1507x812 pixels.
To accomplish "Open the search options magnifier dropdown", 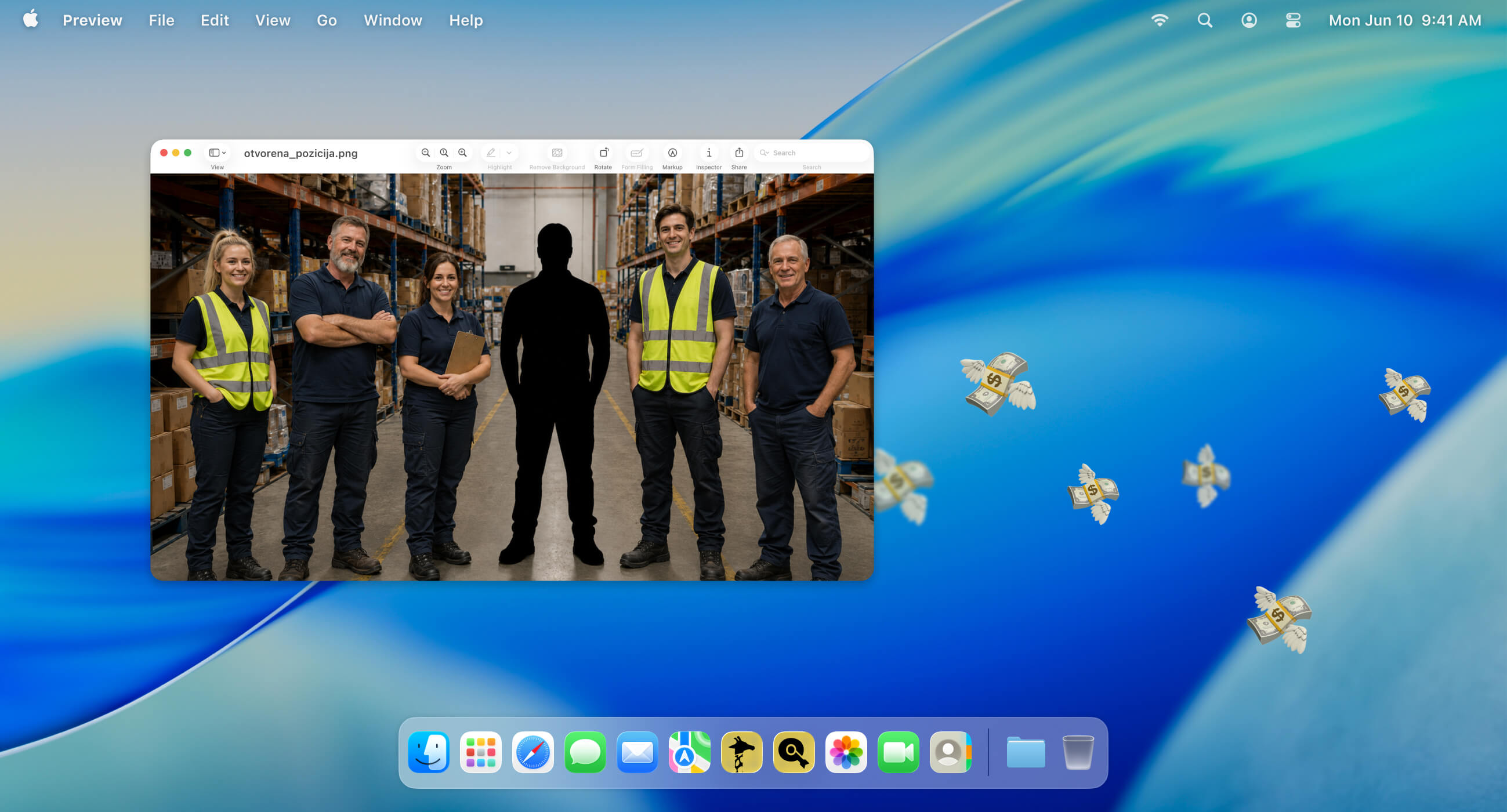I will [764, 153].
